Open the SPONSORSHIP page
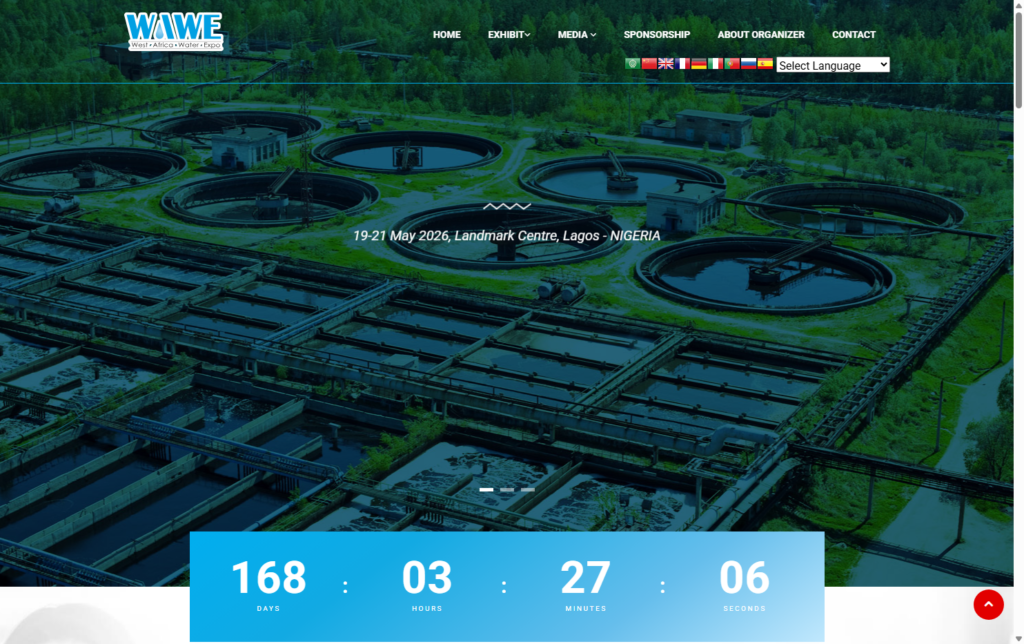The height and width of the screenshot is (644, 1024). (x=657, y=35)
